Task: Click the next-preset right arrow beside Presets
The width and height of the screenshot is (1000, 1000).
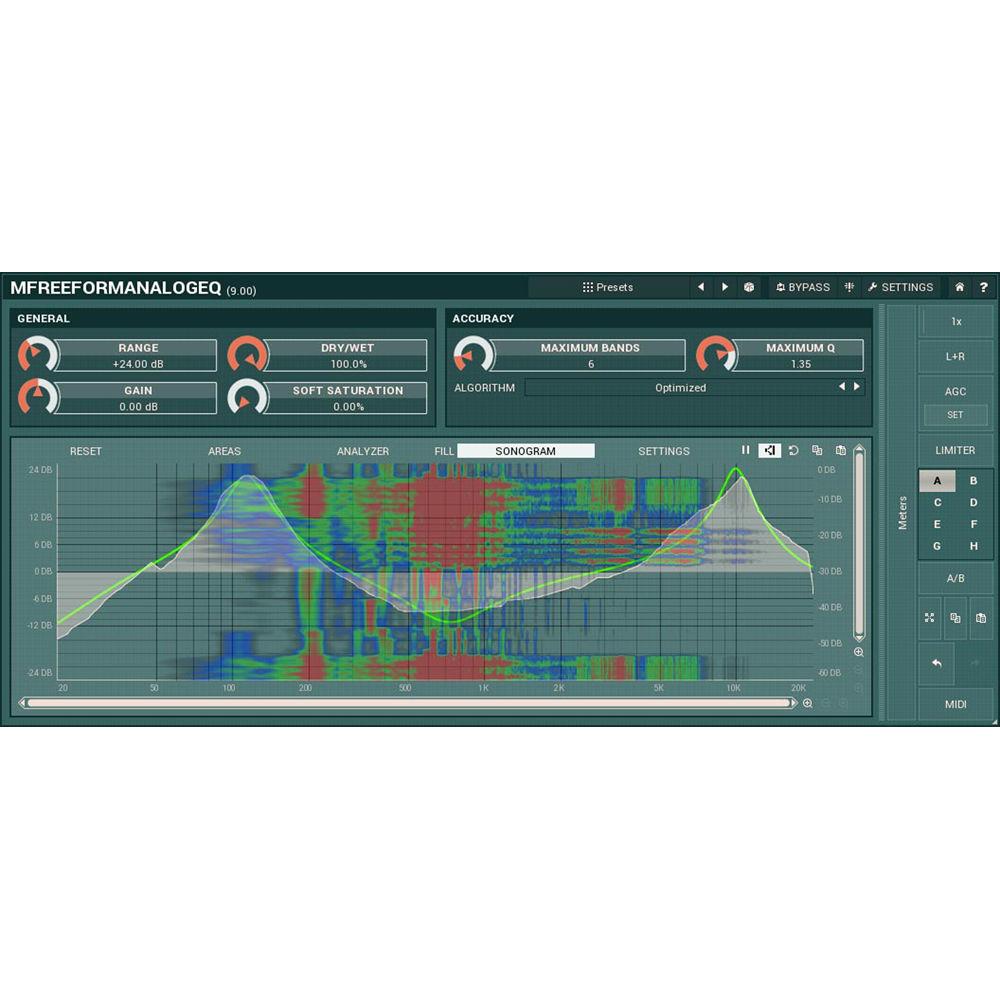Action: pyautogui.click(x=723, y=287)
